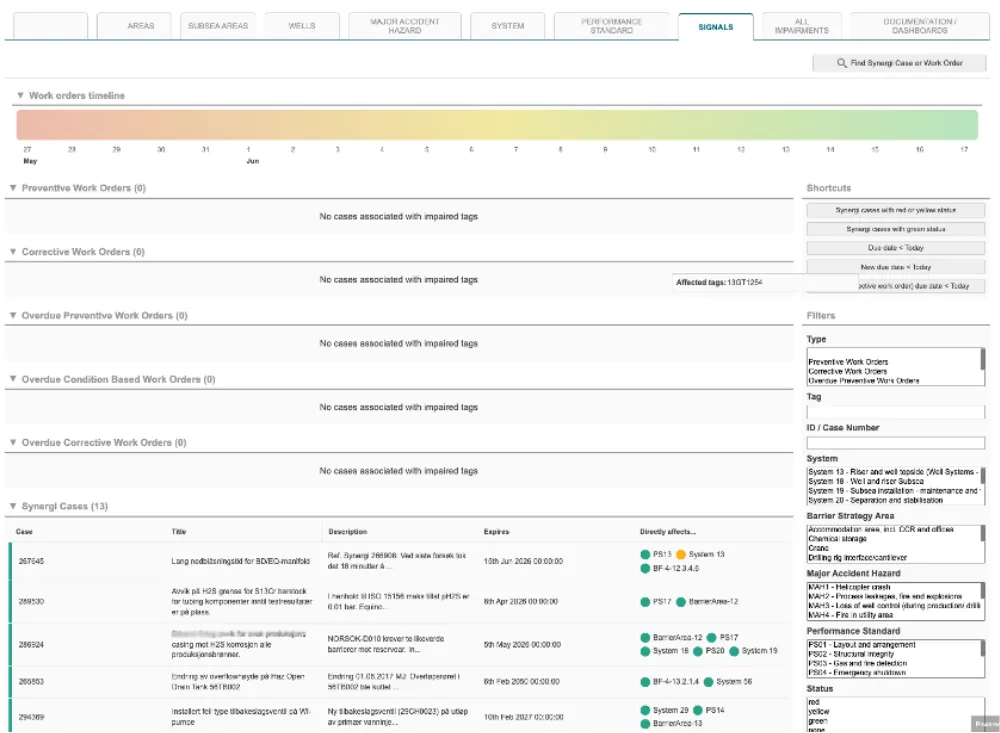Click the work orders timeline gradient bar
Screen dimensions: 1000x733
click(x=497, y=124)
